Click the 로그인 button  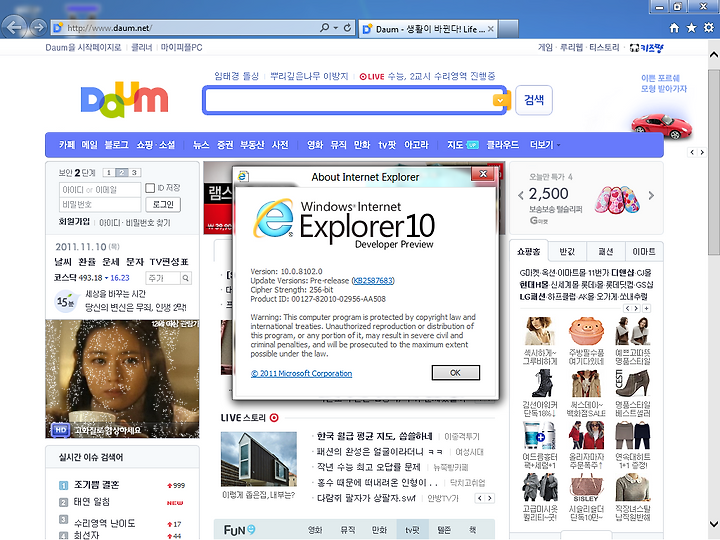coord(163,204)
